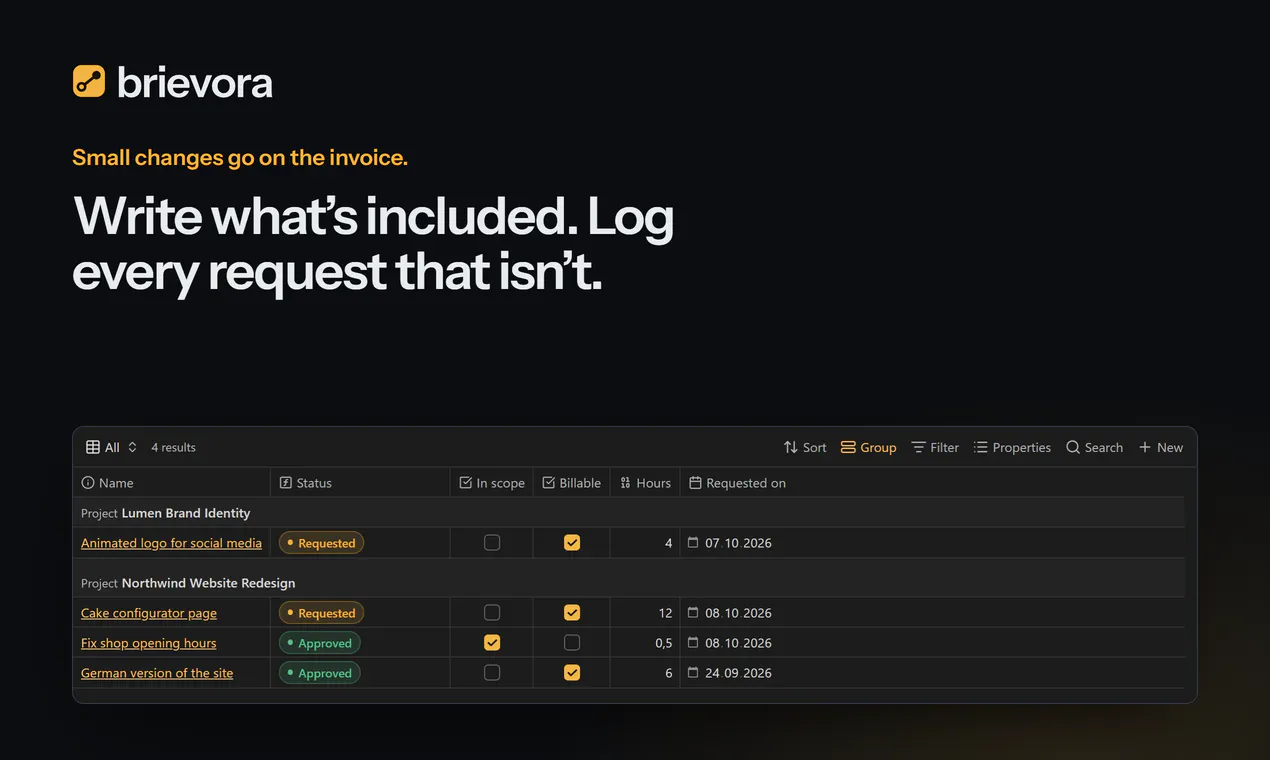Screen dimensions: 1270x760
Task: Click Approved status of Fix shop row
Action: point(319,643)
